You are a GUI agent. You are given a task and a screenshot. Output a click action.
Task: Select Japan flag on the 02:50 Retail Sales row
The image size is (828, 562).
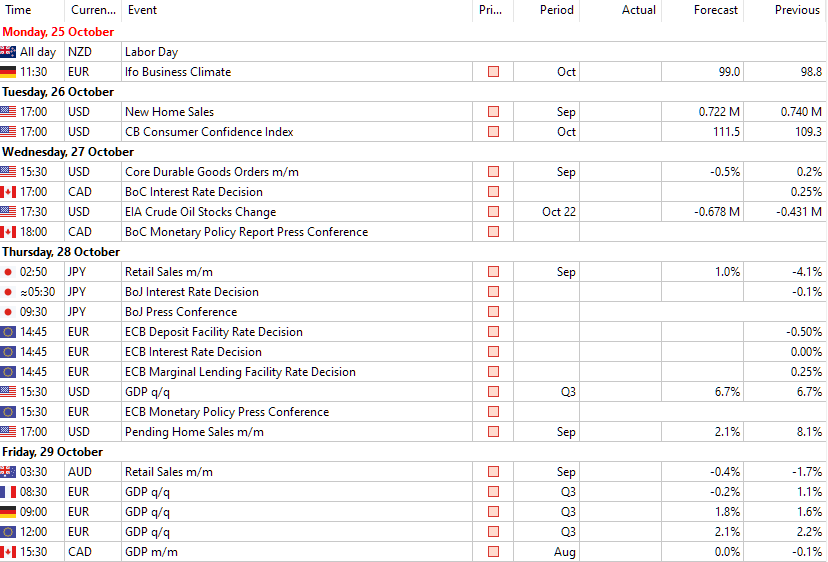[8, 272]
